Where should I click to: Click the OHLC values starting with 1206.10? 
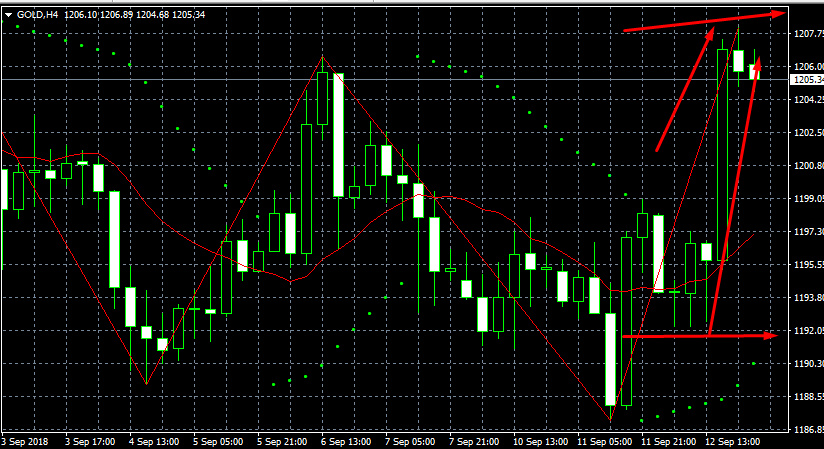click(x=135, y=15)
